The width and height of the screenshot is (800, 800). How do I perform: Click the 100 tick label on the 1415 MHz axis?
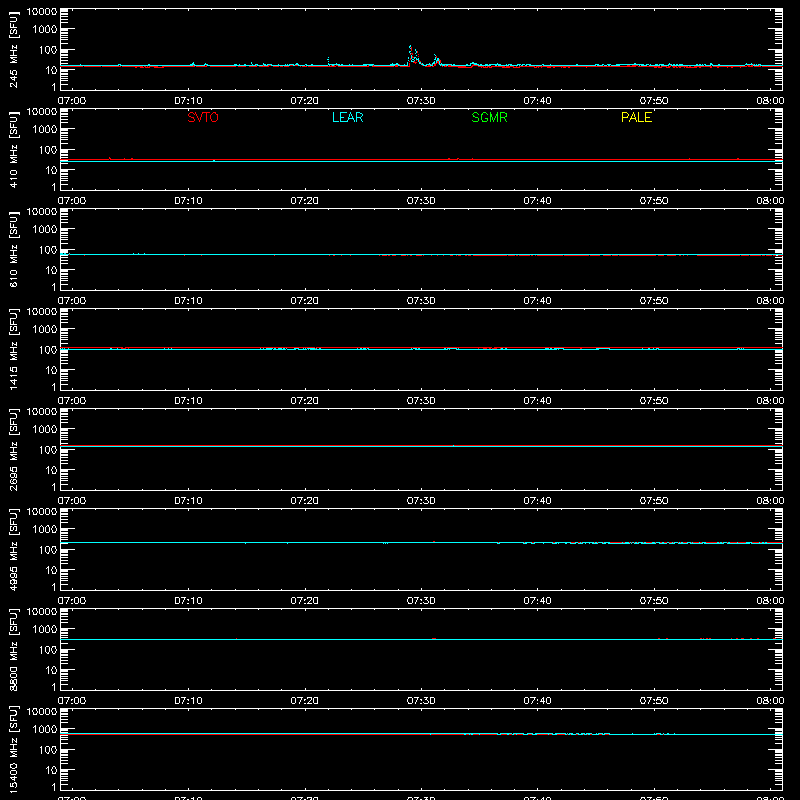48,350
